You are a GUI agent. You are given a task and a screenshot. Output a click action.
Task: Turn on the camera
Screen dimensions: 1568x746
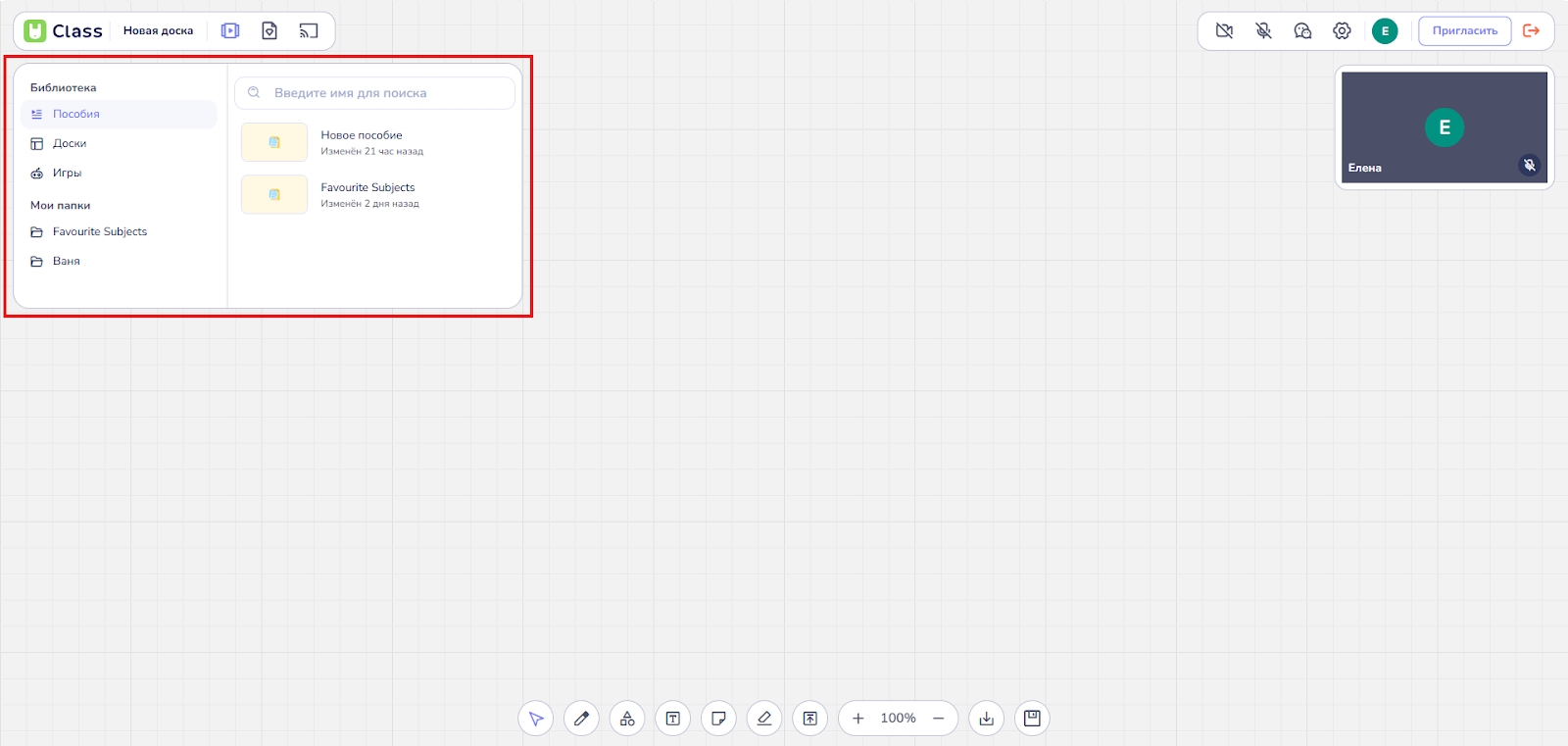(1224, 31)
